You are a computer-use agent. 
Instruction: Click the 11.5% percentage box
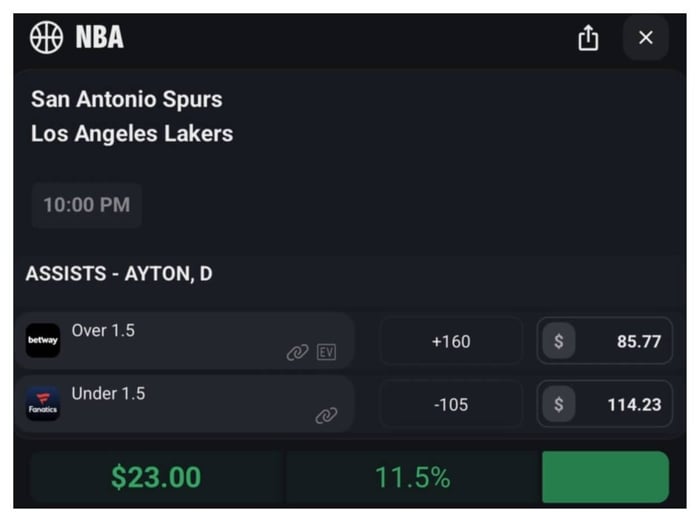(412, 477)
